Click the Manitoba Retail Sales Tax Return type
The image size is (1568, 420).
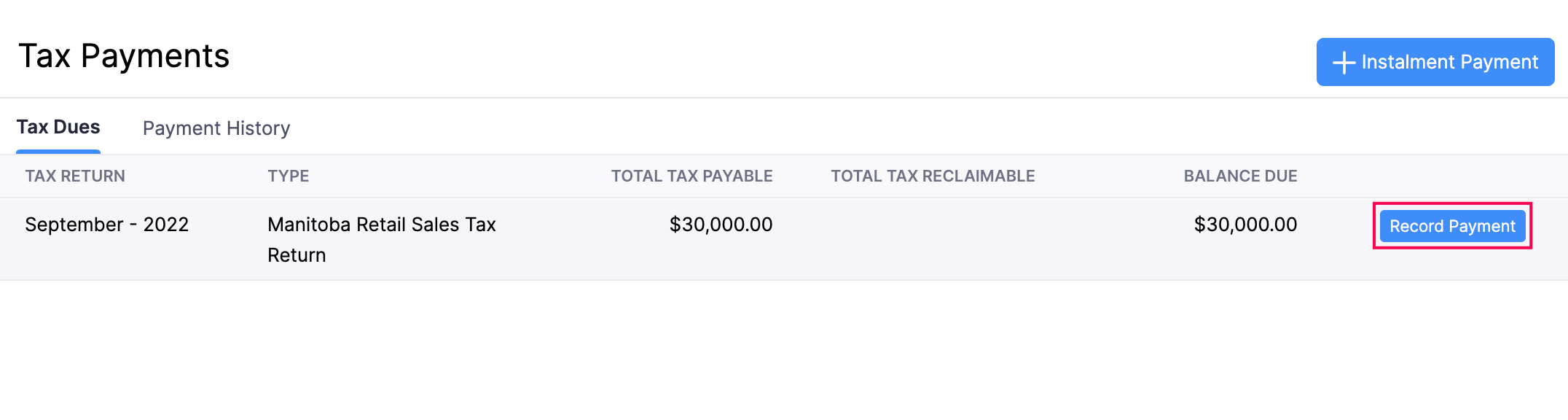382,239
